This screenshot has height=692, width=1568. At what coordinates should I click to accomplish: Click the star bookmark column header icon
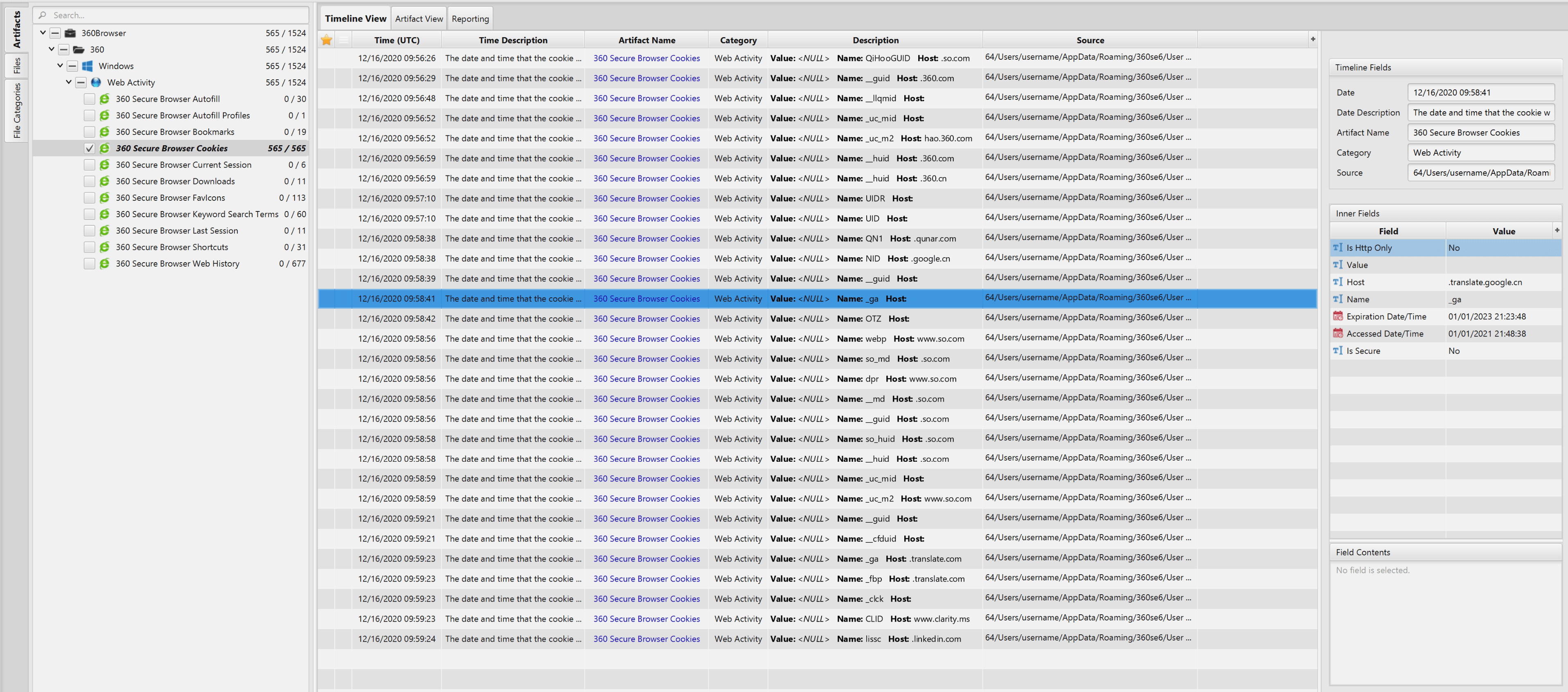pos(327,40)
